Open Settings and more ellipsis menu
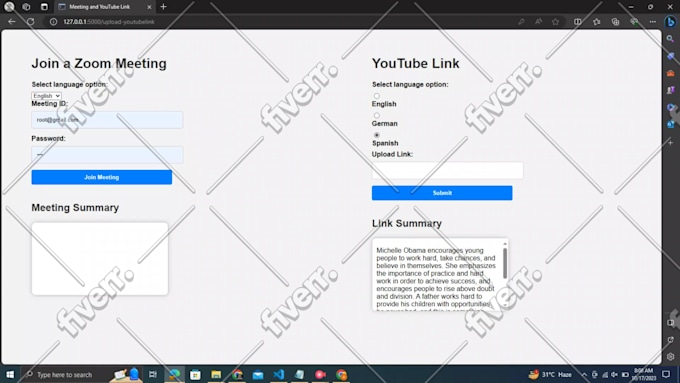The height and width of the screenshot is (383, 680). click(653, 22)
